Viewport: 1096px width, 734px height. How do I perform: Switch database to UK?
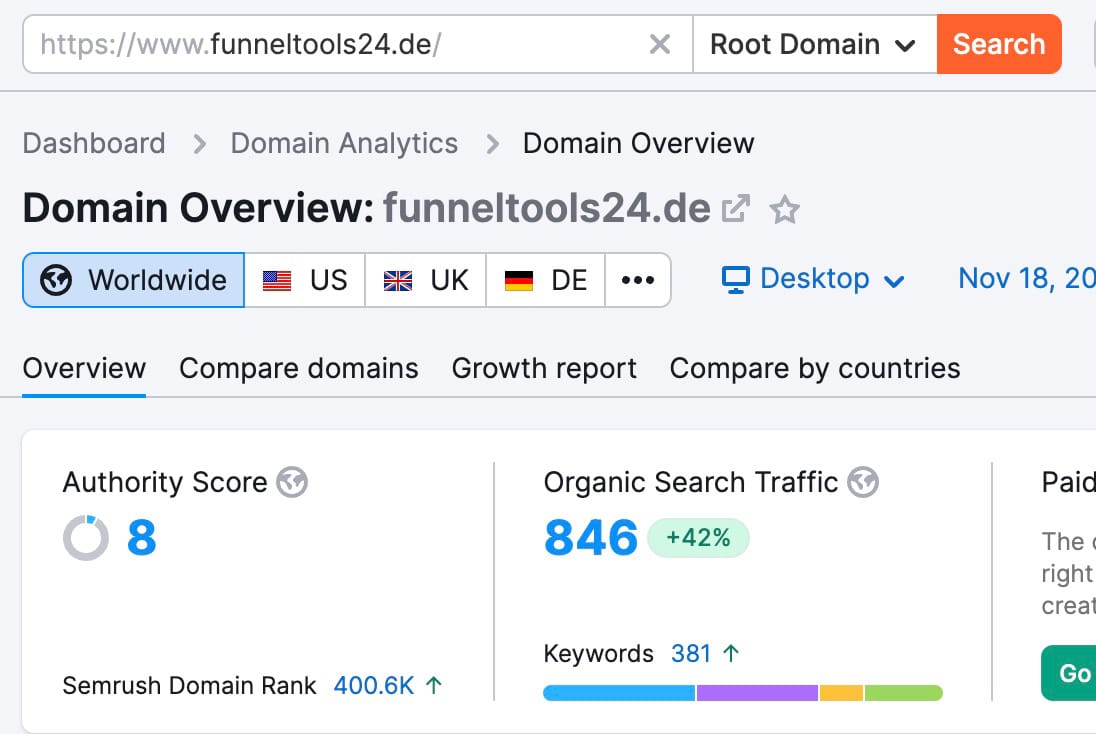tap(426, 280)
